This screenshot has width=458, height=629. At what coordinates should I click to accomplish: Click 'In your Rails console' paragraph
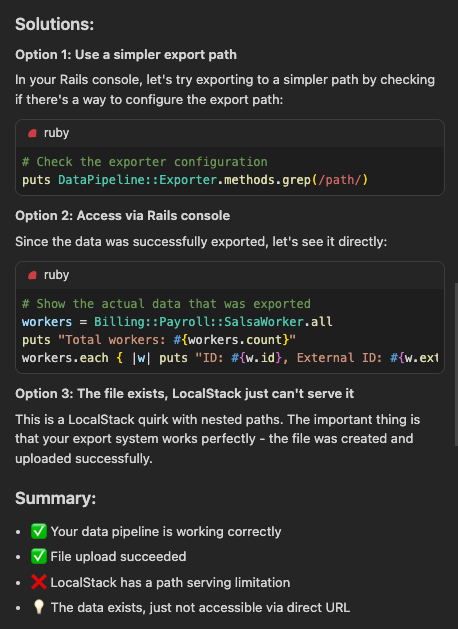[225, 89]
